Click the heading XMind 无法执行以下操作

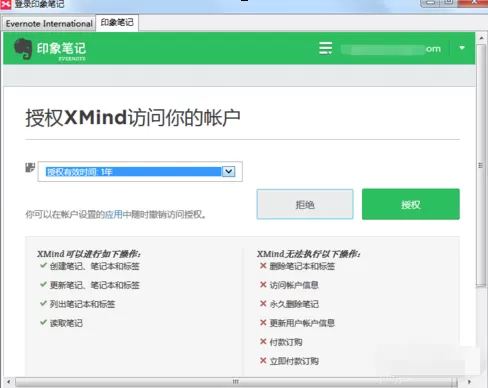pos(309,254)
